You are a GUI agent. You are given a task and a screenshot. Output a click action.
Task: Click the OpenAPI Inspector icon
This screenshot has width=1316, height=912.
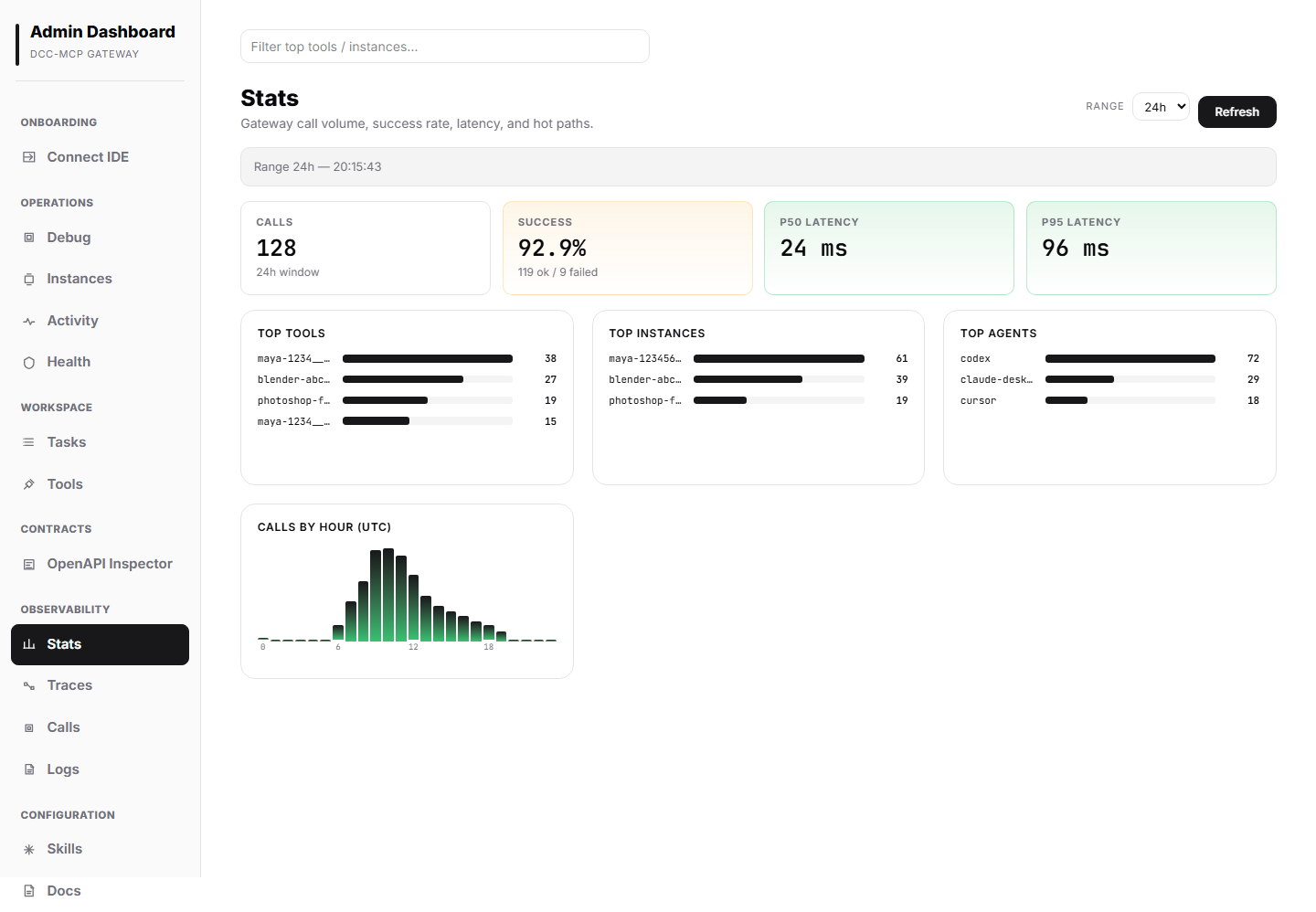coord(29,564)
